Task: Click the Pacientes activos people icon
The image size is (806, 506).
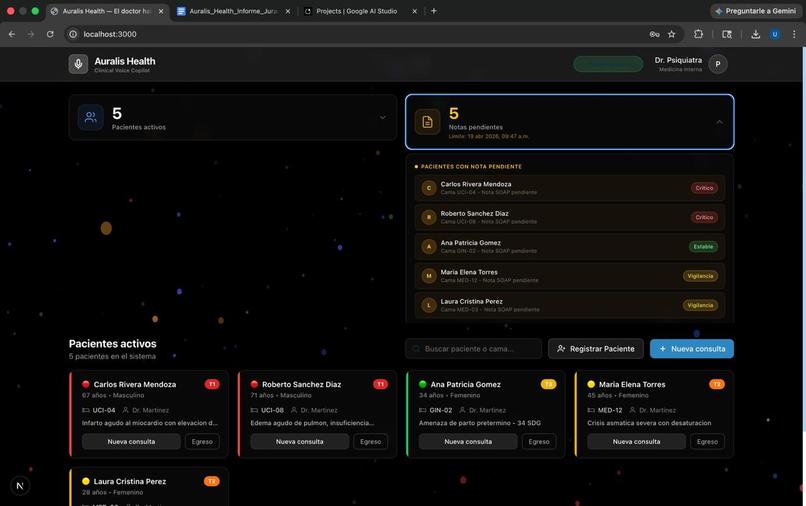Action: pyautogui.click(x=90, y=117)
